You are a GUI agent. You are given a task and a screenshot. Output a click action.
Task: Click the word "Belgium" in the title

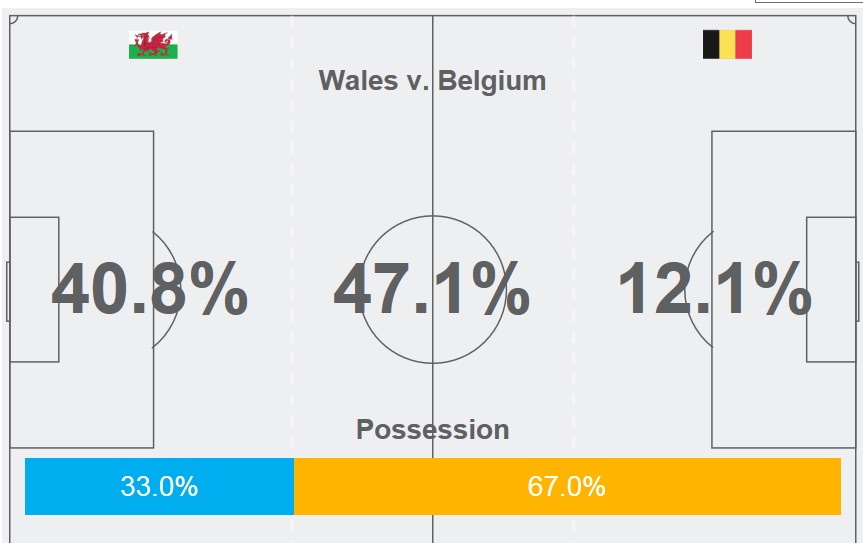492,81
